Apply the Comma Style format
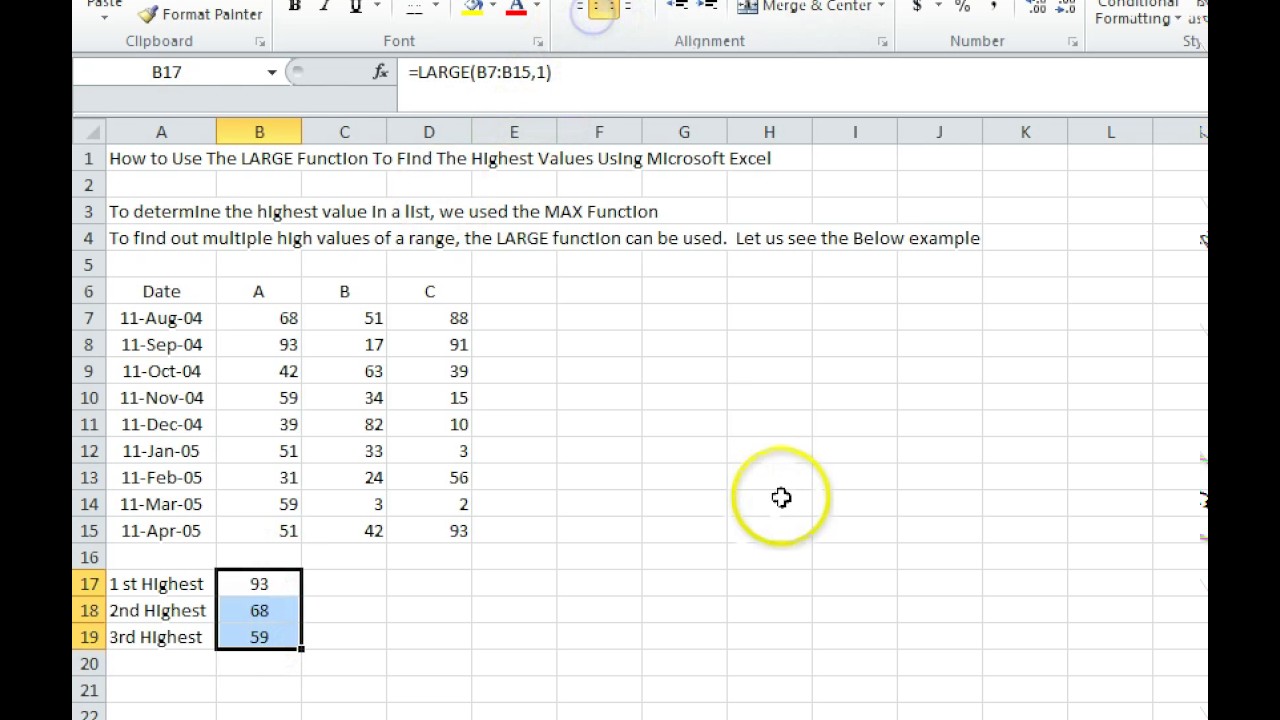The height and width of the screenshot is (720, 1280). pos(992,7)
